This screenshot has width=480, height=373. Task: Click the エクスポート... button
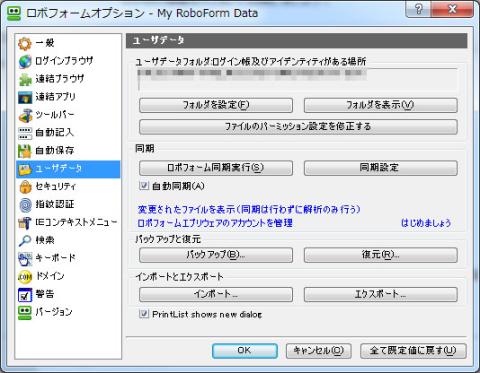[380, 294]
